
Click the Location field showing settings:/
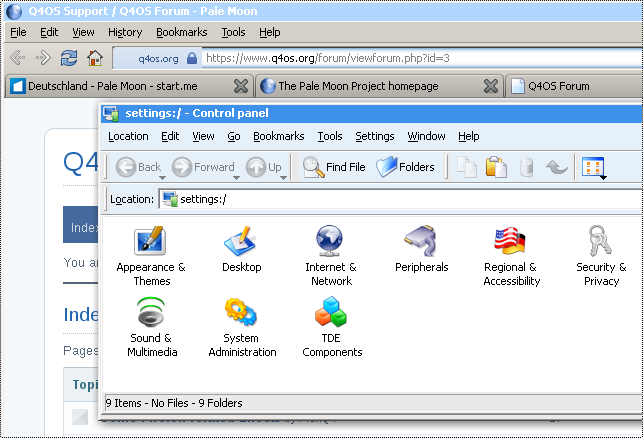400,199
